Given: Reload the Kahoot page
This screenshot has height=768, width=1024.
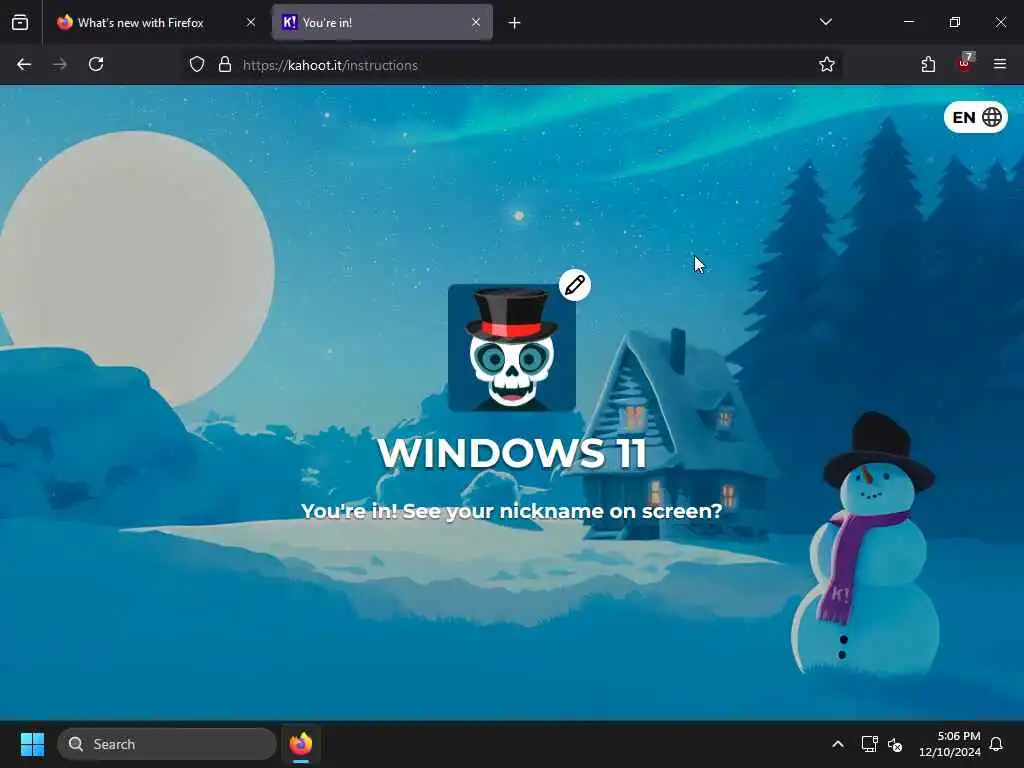Looking at the screenshot, I should tap(96, 64).
